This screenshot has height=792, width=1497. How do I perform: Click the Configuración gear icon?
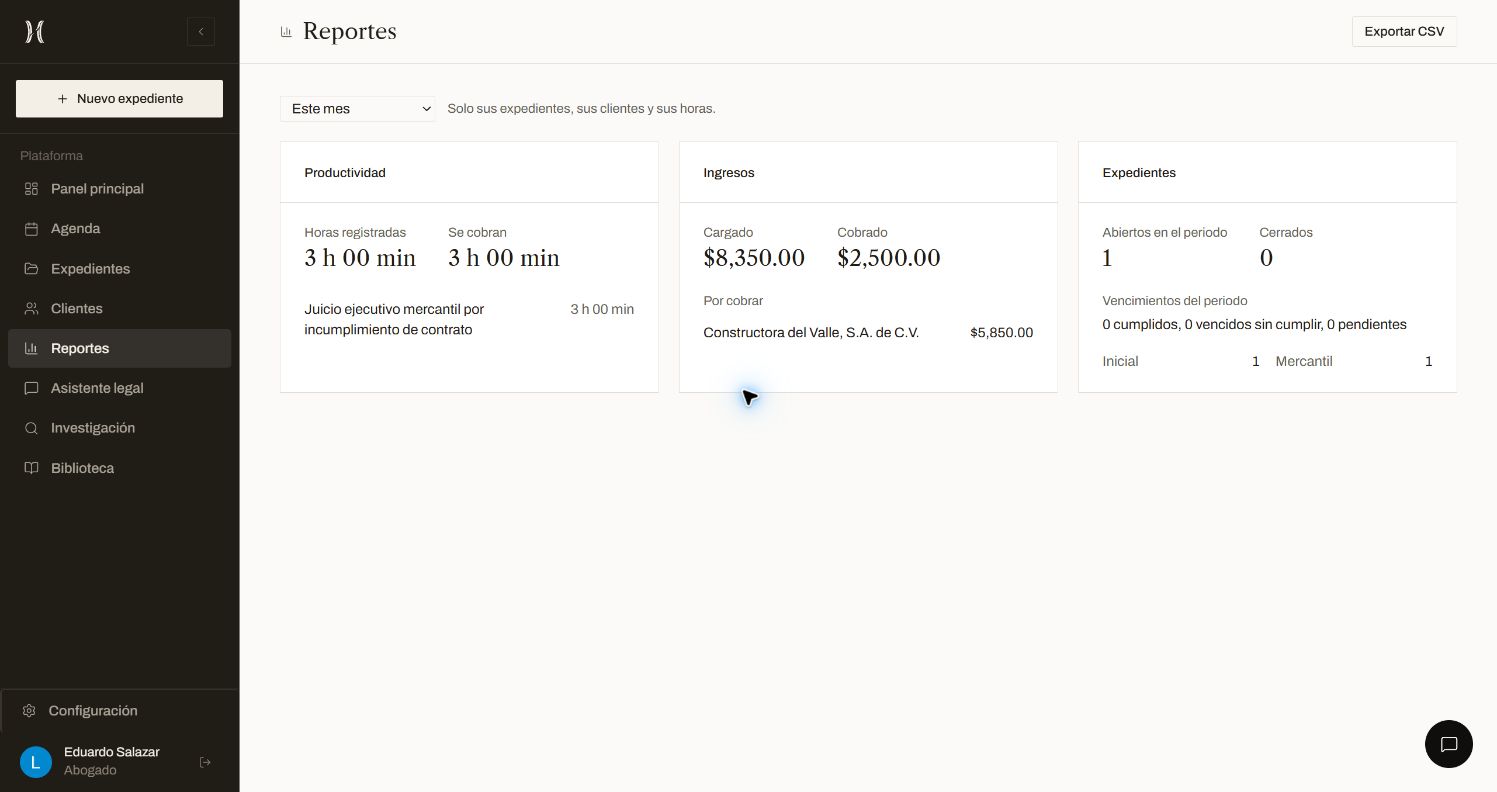(29, 711)
